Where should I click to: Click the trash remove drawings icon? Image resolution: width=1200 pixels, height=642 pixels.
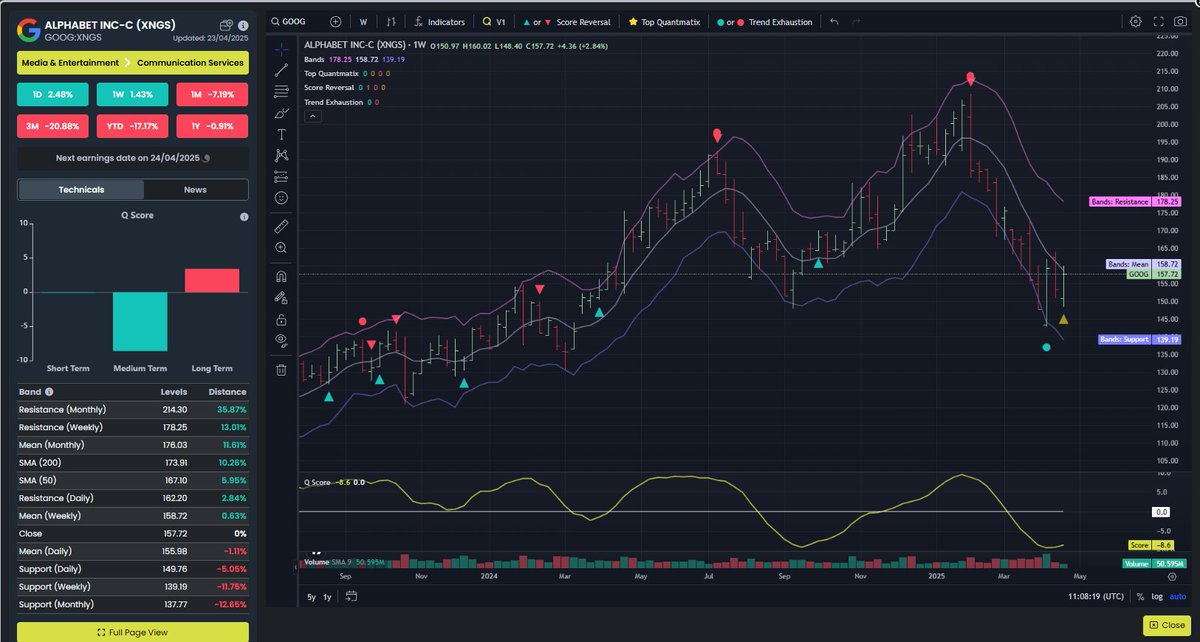click(281, 369)
